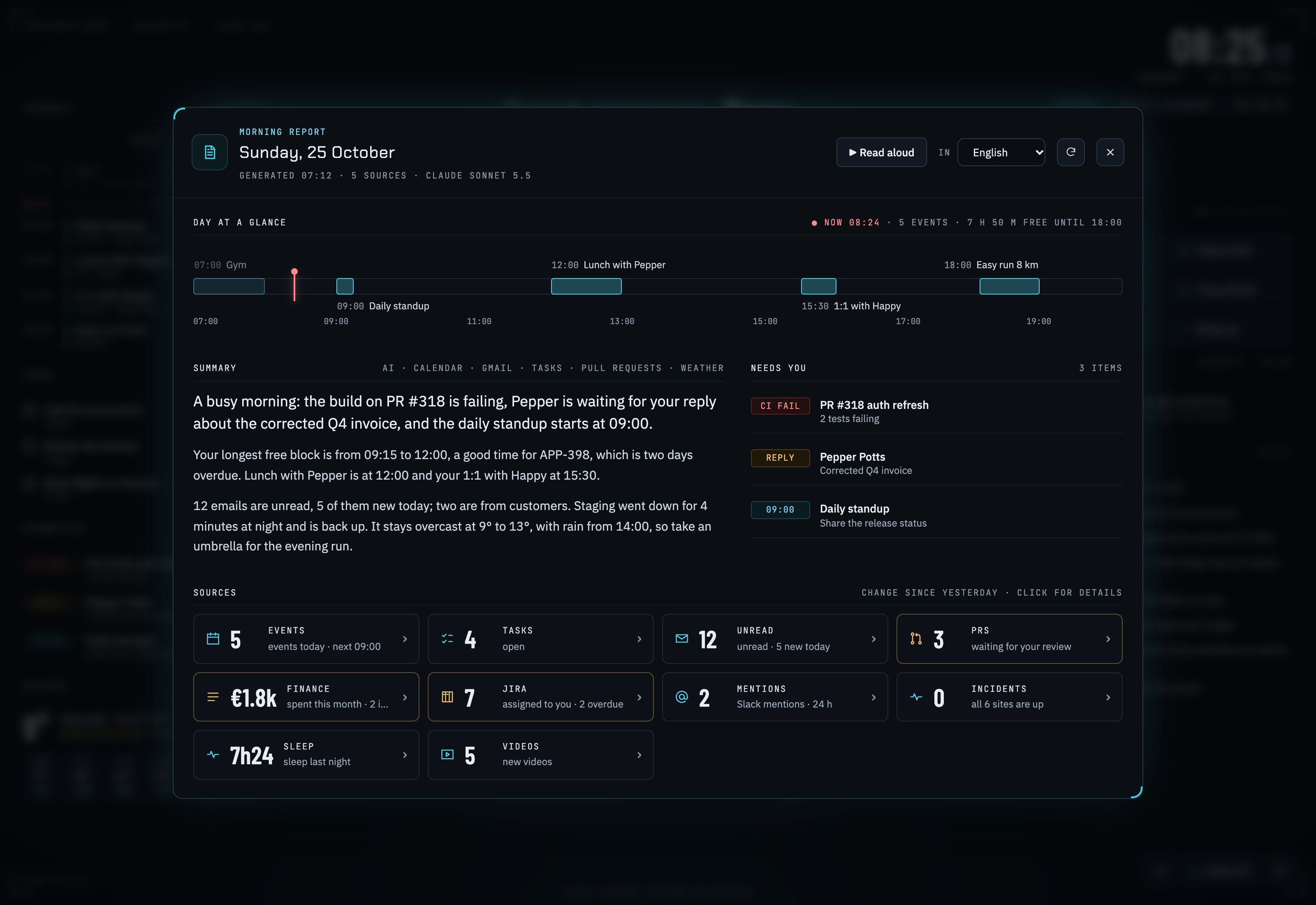Click the pulse icon on Incidents card
Viewport: 1316px width, 905px height.
click(916, 697)
